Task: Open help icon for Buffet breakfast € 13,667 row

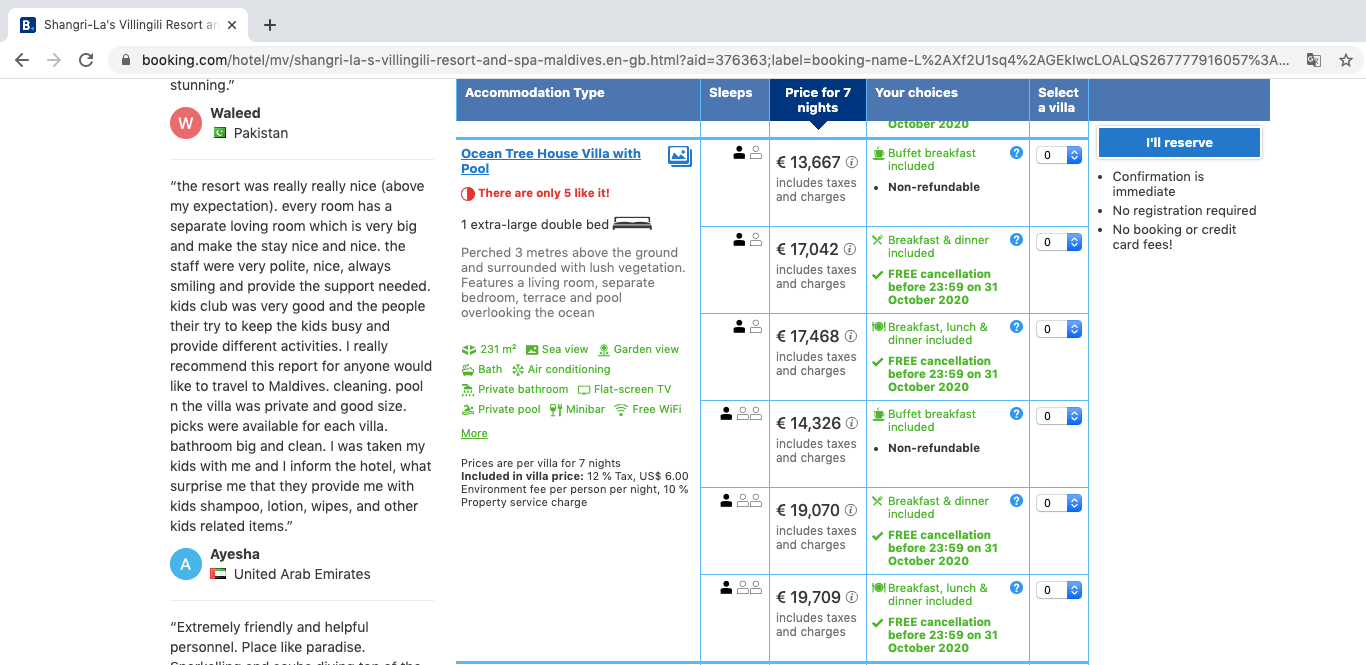Action: click(x=1016, y=153)
